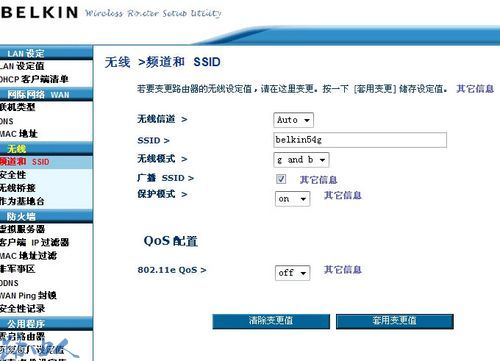Open the 保护模式 on dropdown

tap(292, 199)
